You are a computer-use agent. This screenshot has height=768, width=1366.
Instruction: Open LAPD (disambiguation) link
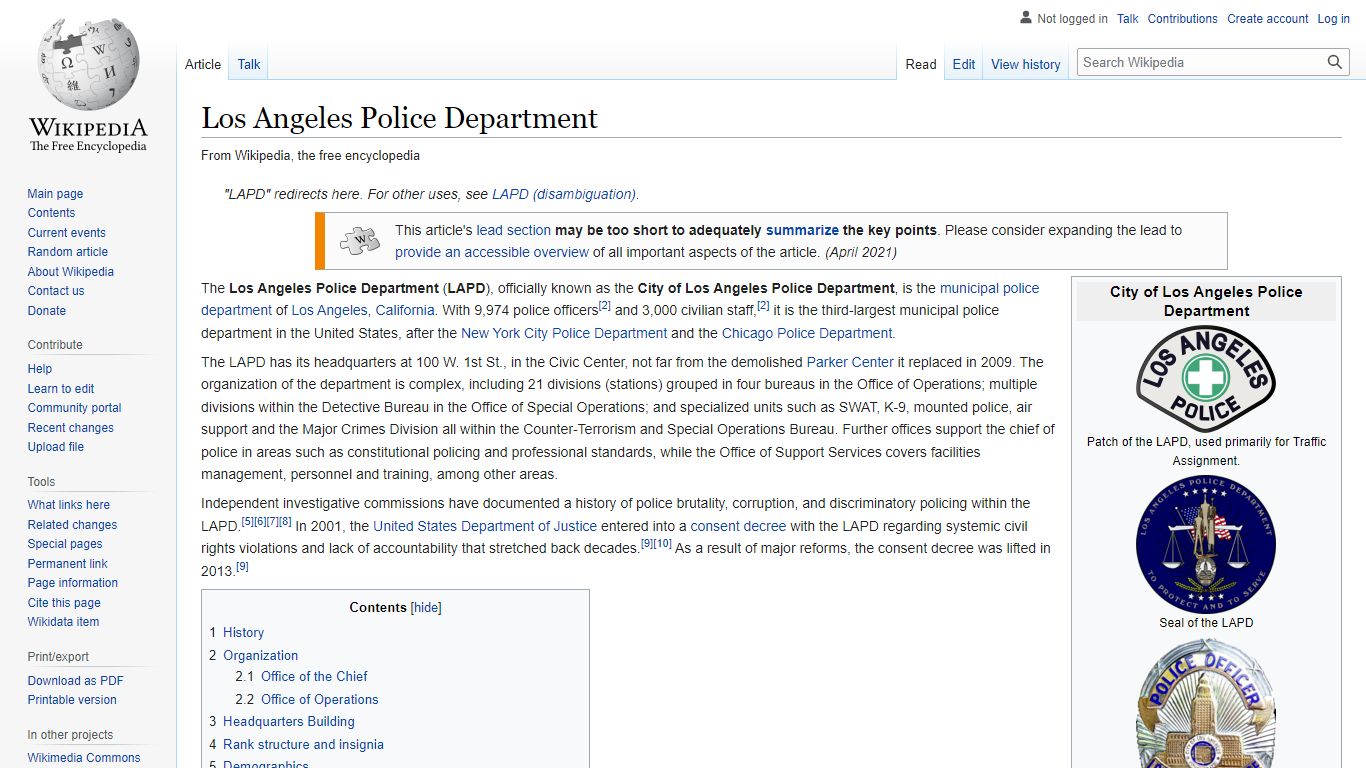(564, 194)
